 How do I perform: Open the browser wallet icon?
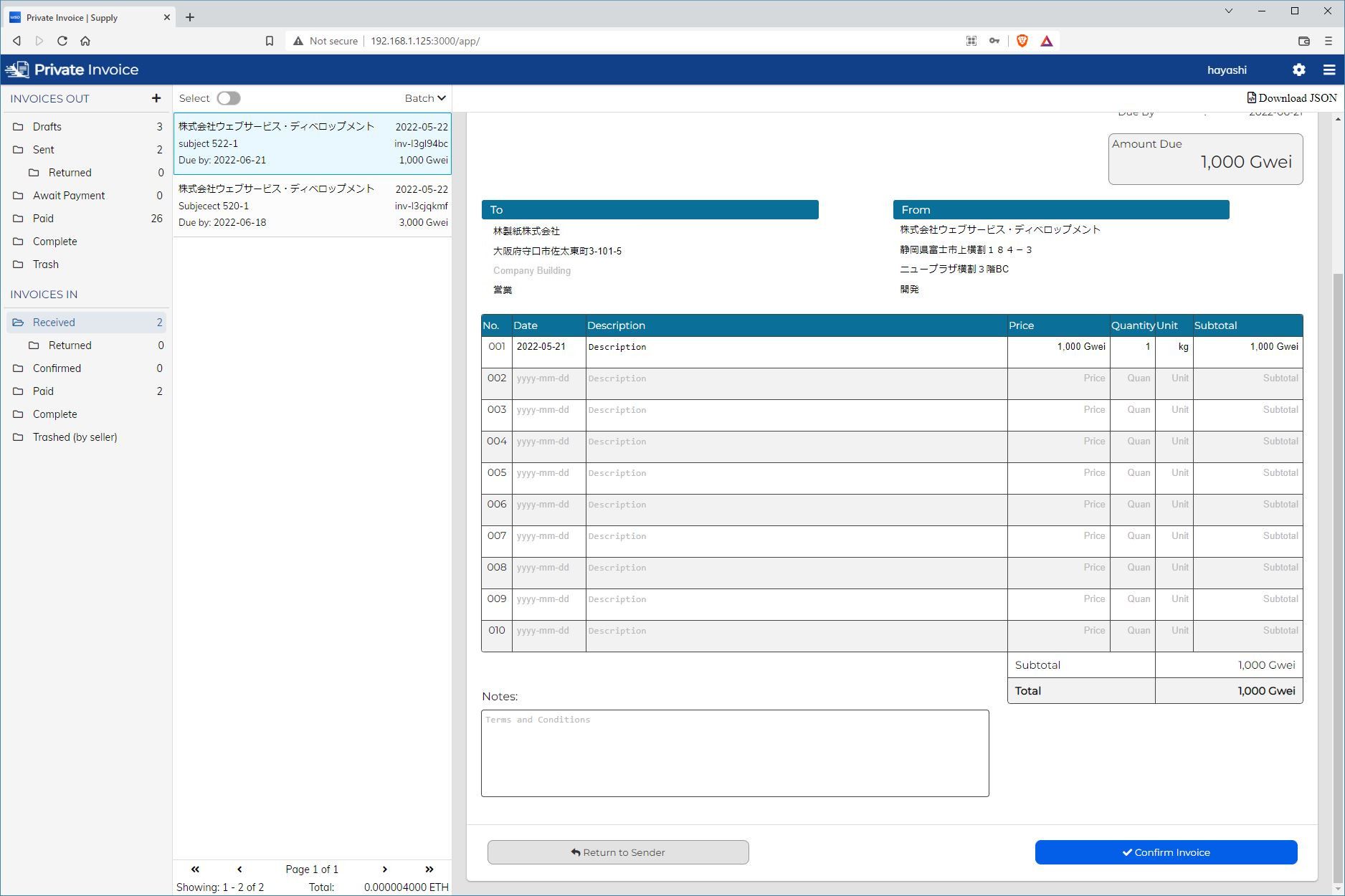pyautogui.click(x=1304, y=41)
